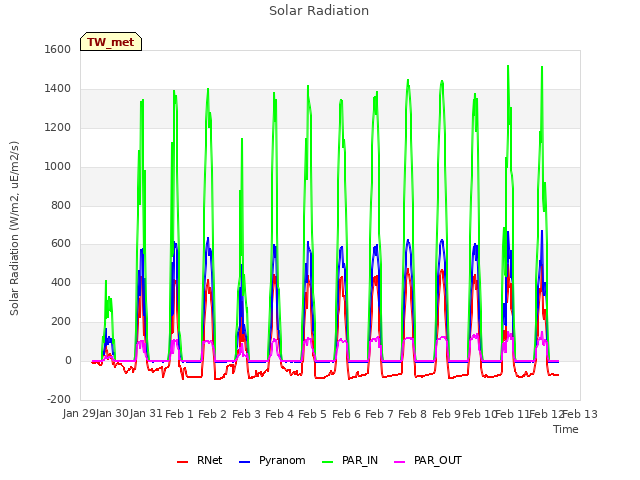Click the y-axis label Solar Radiation (W/m2, uE/m2/s)

[14, 228]
